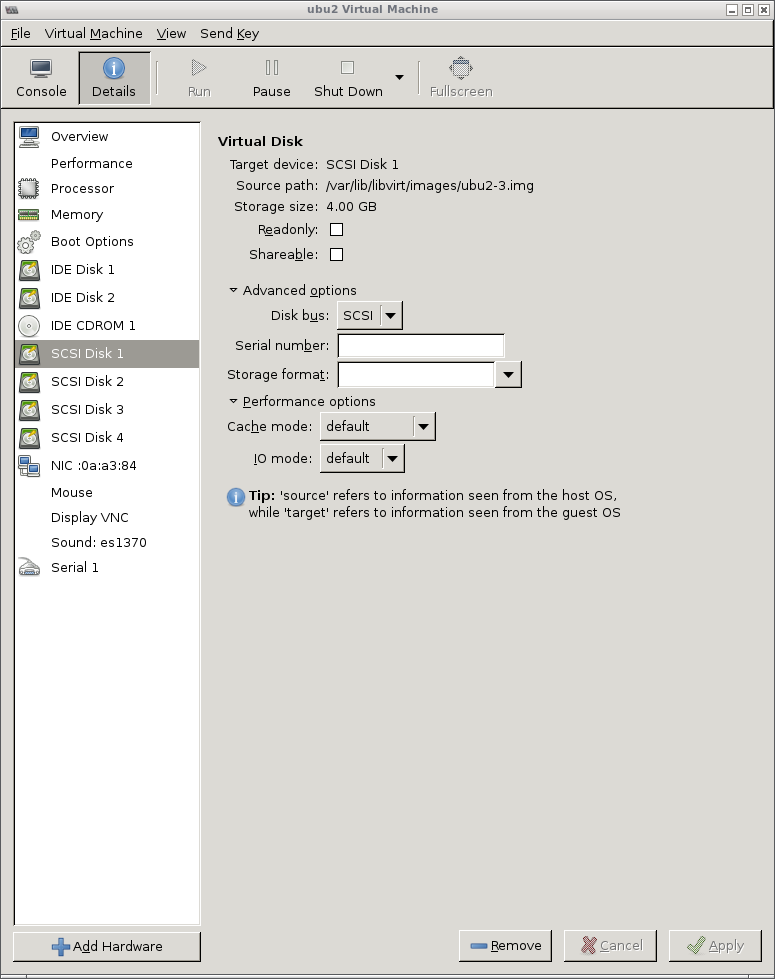Click the Remove button
Screen dimensions: 775x979
(x=505, y=945)
